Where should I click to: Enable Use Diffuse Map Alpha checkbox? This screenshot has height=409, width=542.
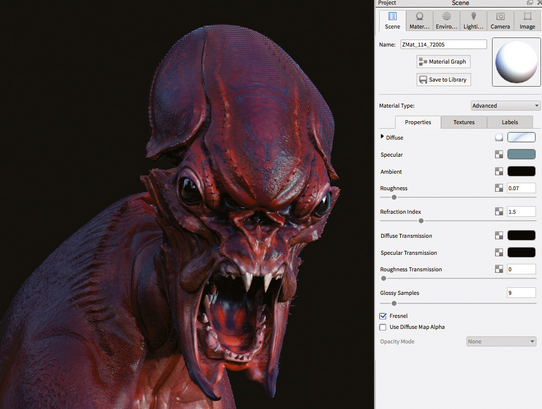click(383, 327)
